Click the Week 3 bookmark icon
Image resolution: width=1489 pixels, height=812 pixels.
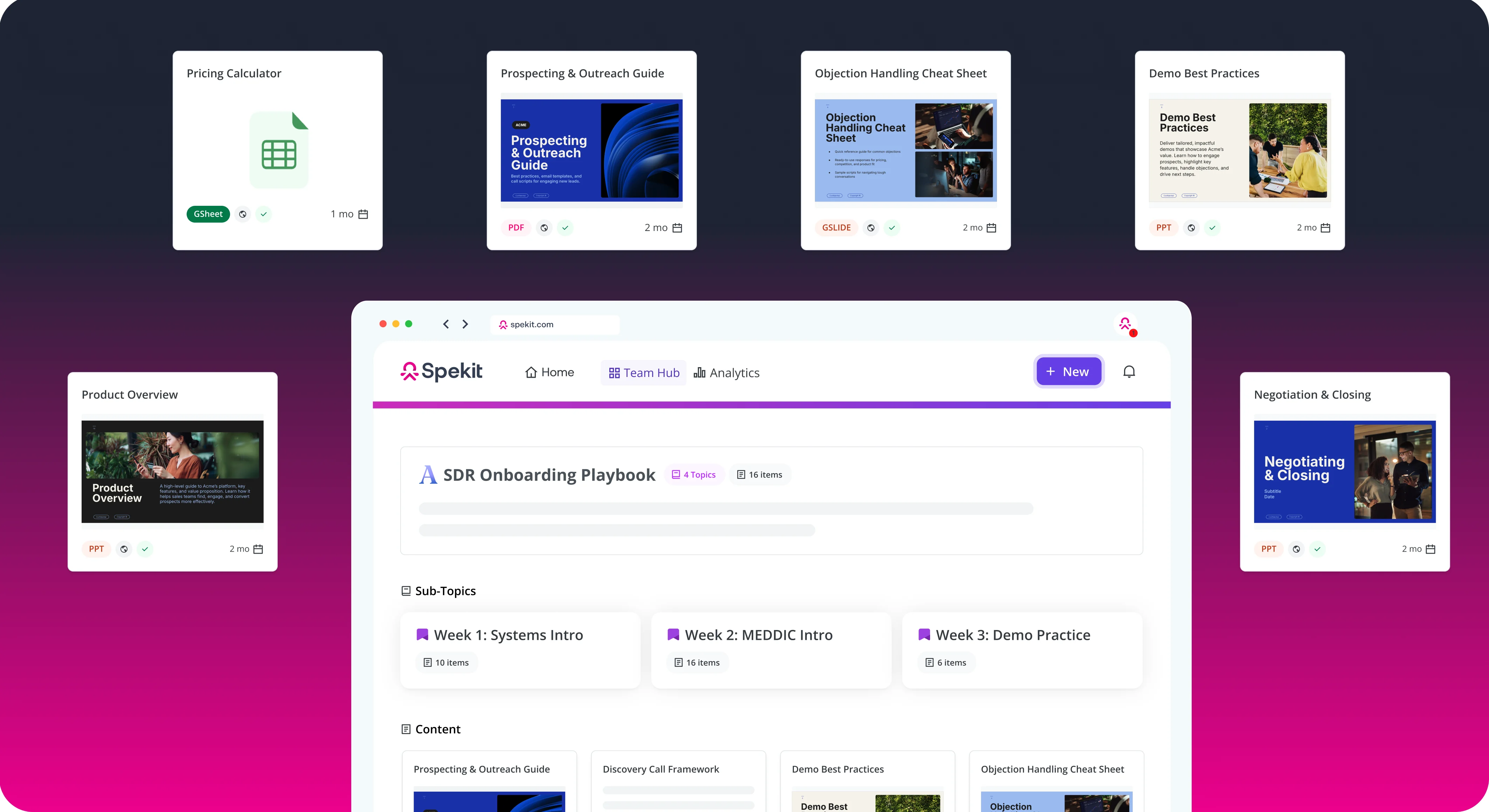point(924,635)
